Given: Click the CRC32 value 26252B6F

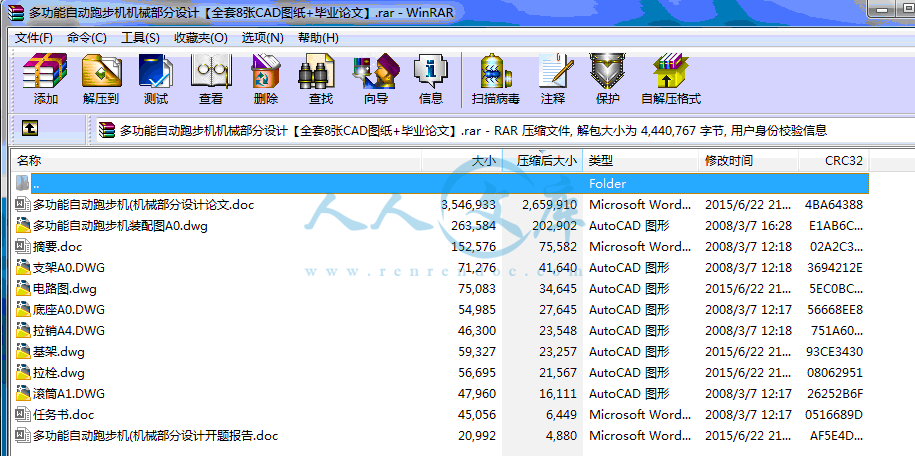Looking at the screenshot, I should coord(834,394).
